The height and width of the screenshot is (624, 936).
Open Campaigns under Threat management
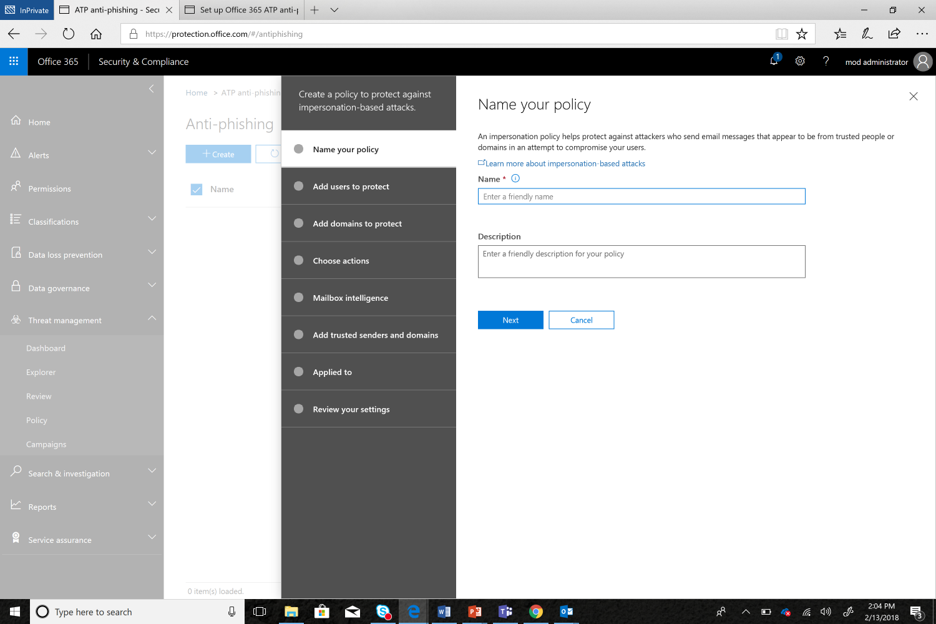click(x=46, y=444)
